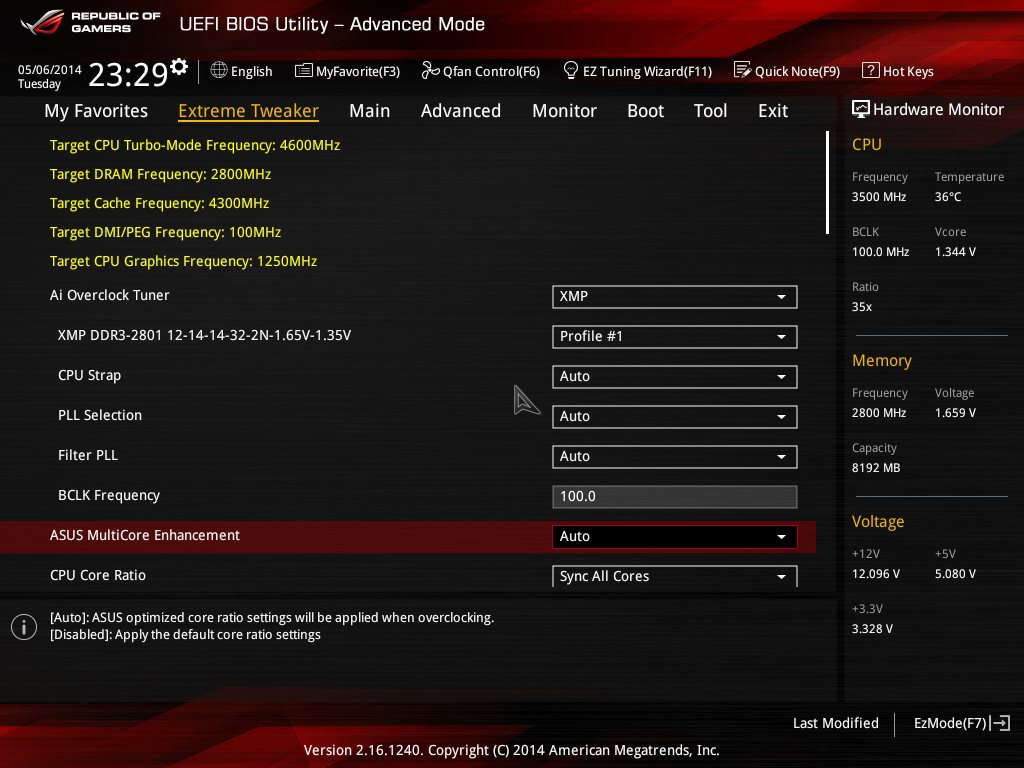Click the CPU Core Ratio label
This screenshot has width=1024, height=768.
(x=98, y=575)
